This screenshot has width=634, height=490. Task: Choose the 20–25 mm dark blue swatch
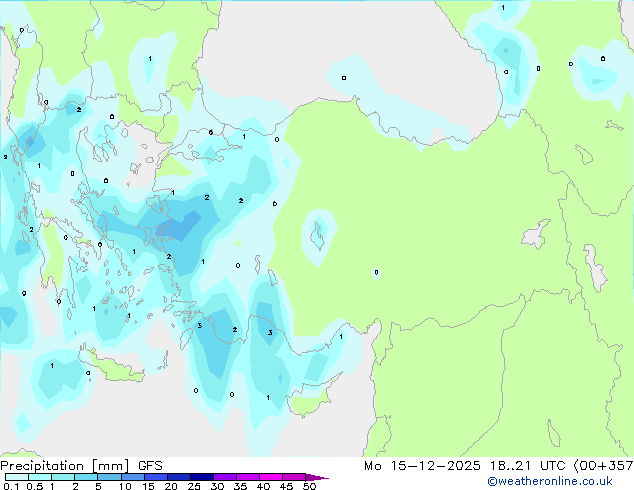coord(178,477)
